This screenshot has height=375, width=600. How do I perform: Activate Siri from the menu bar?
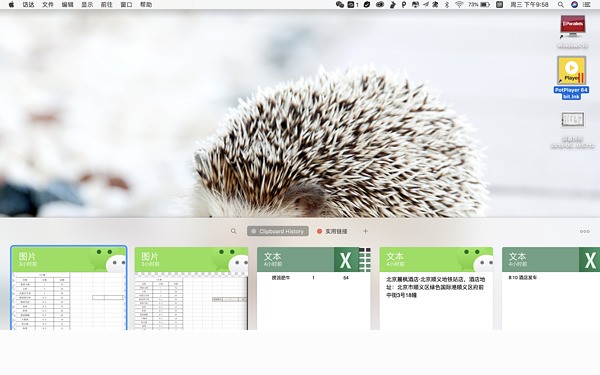coord(574,5)
